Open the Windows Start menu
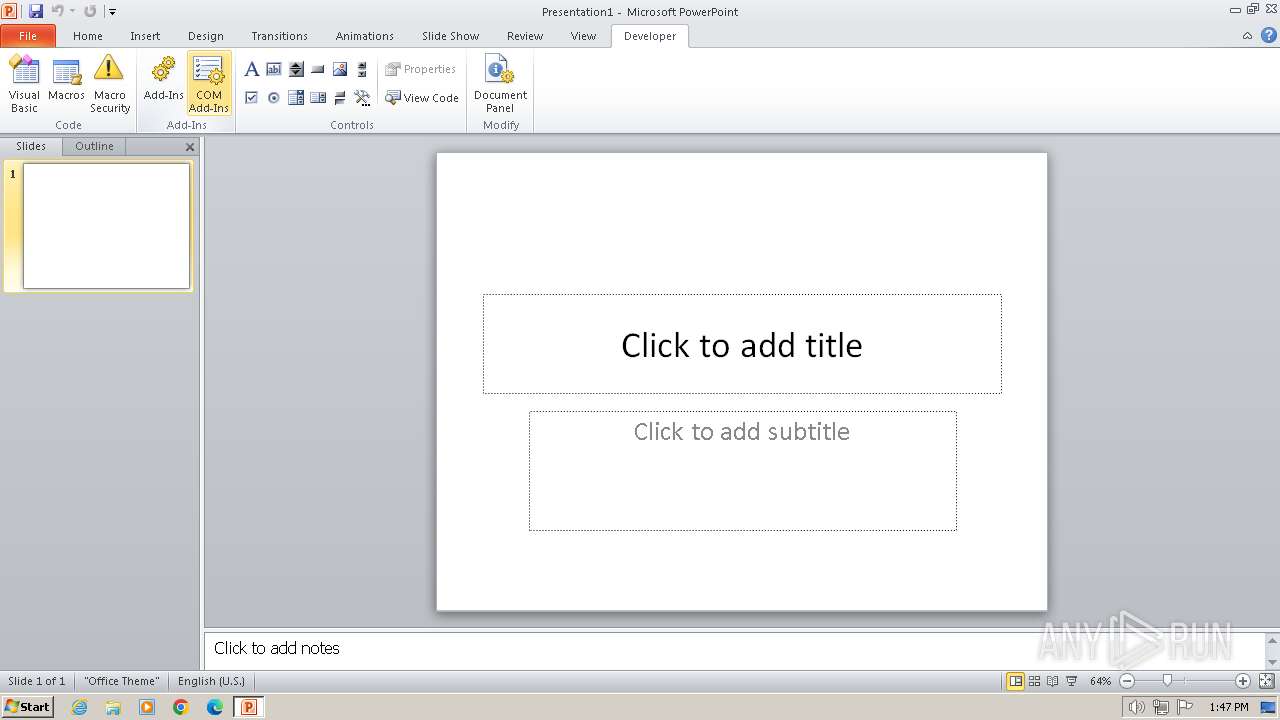 [27, 706]
